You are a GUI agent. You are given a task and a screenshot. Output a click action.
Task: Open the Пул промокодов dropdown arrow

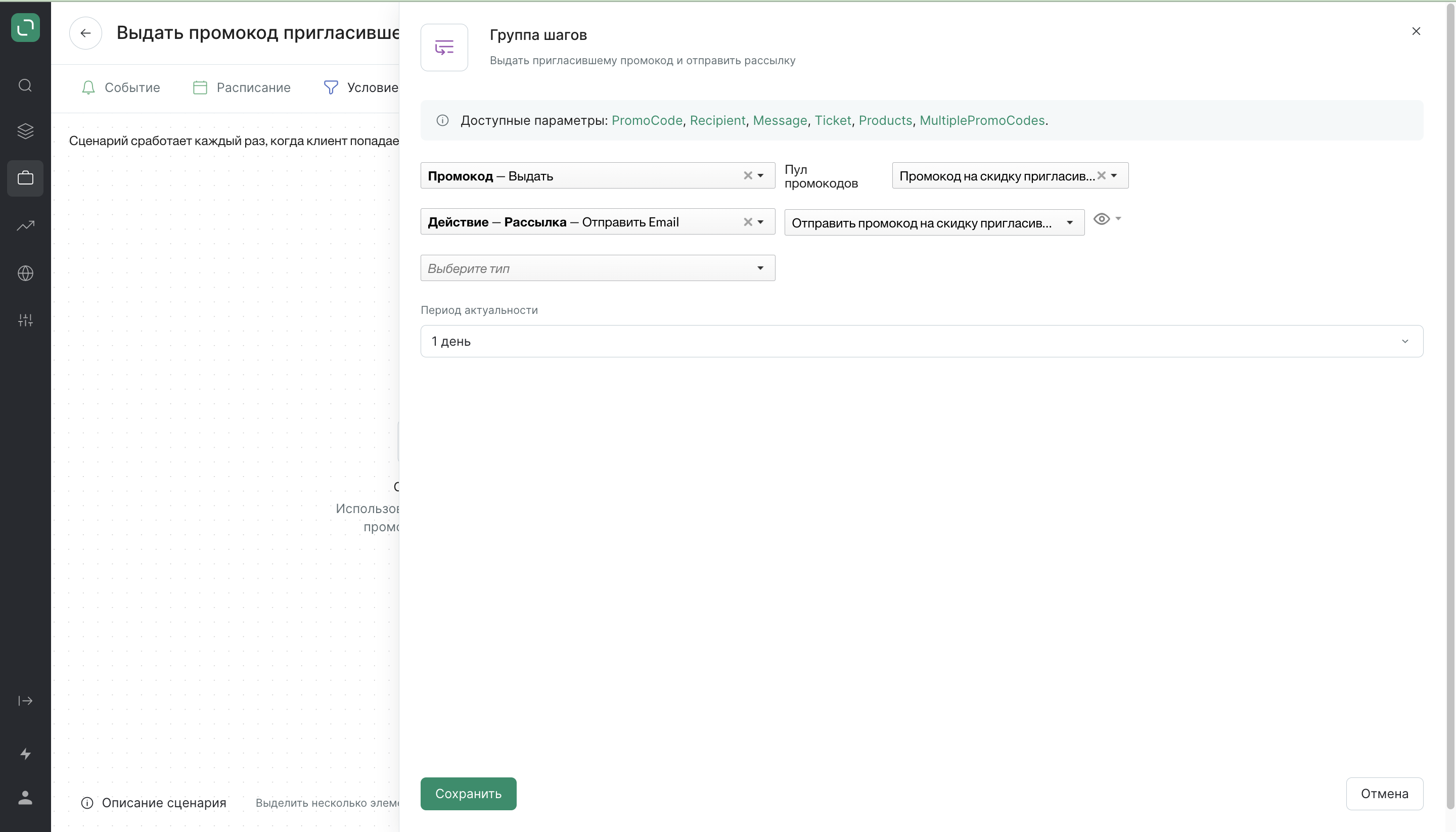pyautogui.click(x=1114, y=175)
